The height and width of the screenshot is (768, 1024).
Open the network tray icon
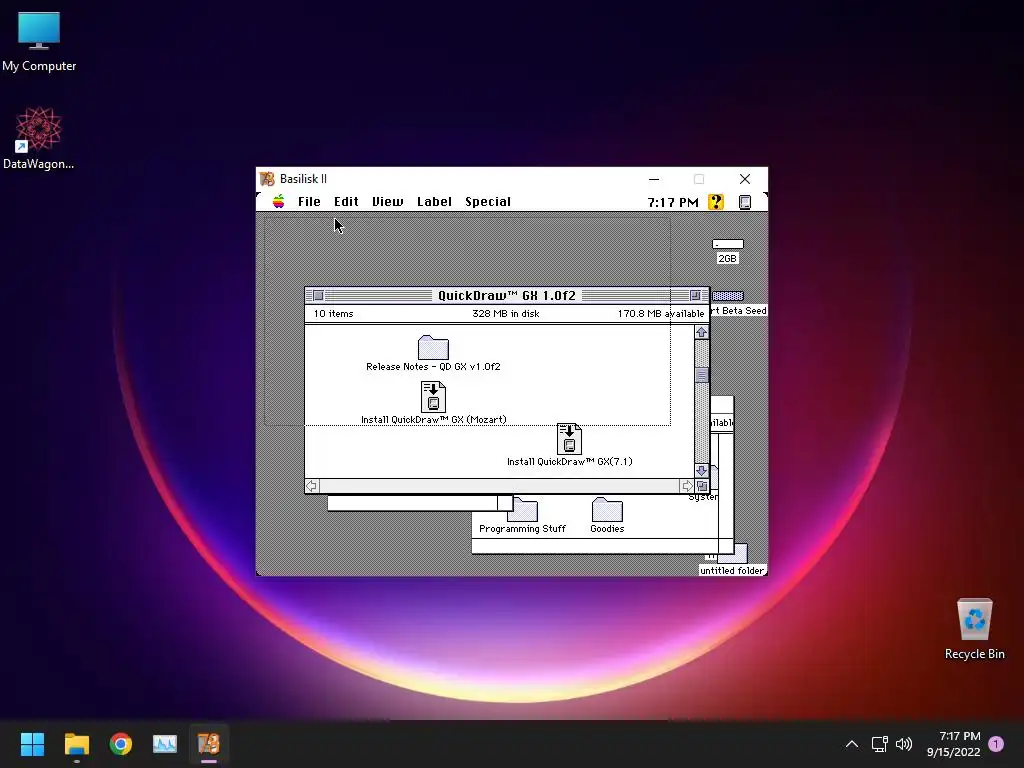point(879,744)
